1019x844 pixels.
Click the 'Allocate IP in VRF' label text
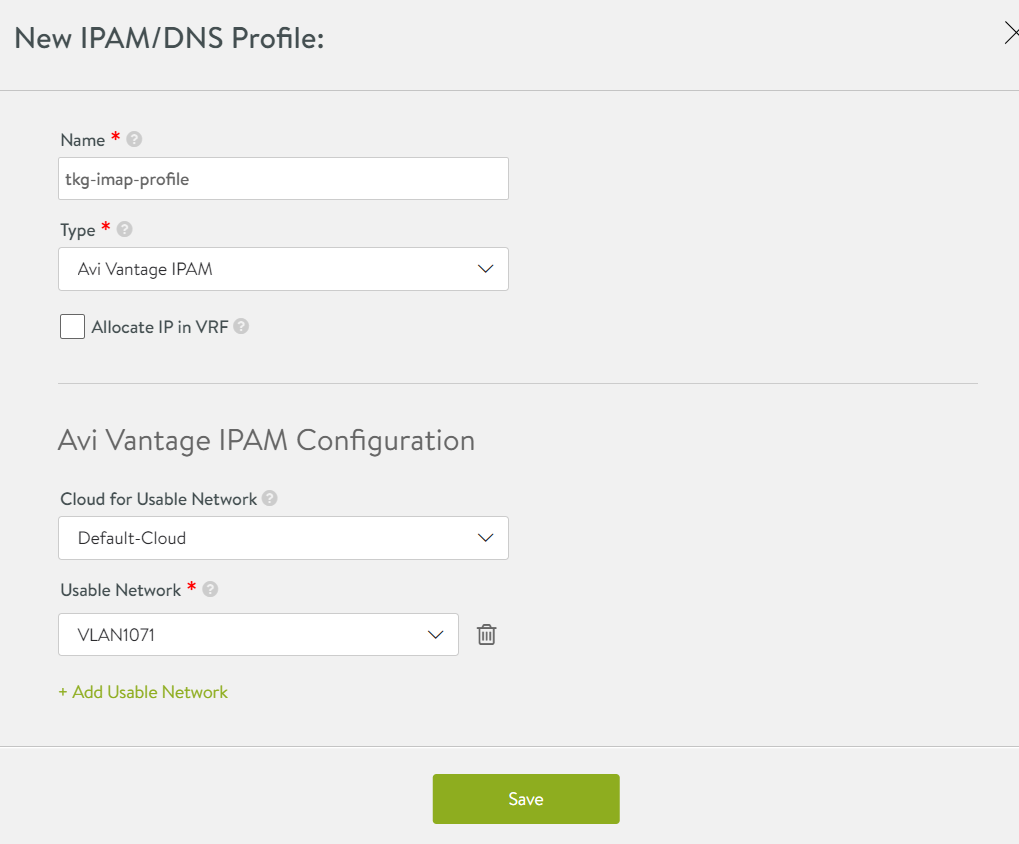[160, 327]
